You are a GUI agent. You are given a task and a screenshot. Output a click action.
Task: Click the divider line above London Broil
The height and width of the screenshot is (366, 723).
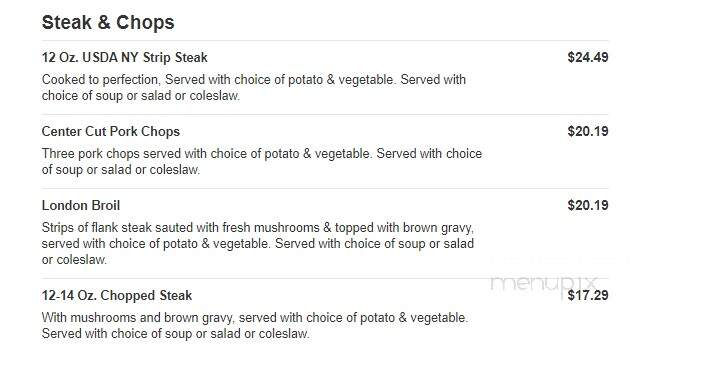[325, 188]
